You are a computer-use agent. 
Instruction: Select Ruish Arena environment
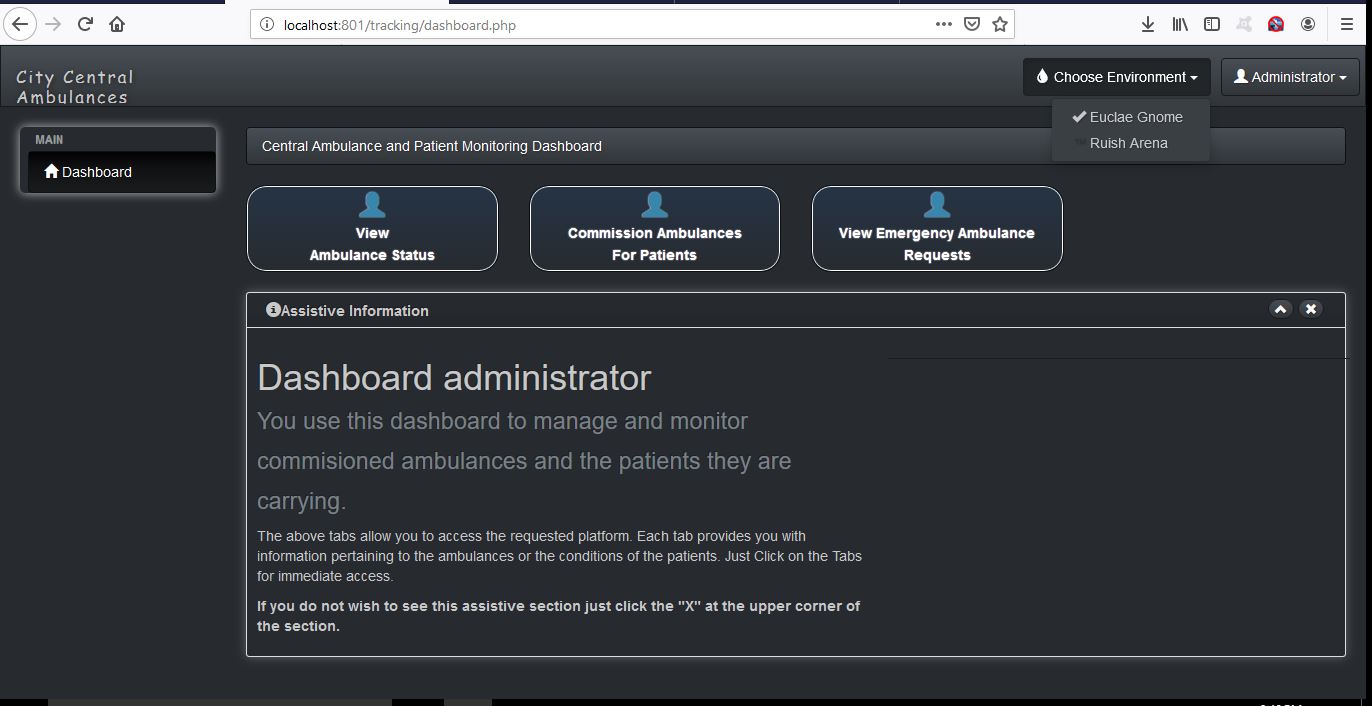[1128, 143]
